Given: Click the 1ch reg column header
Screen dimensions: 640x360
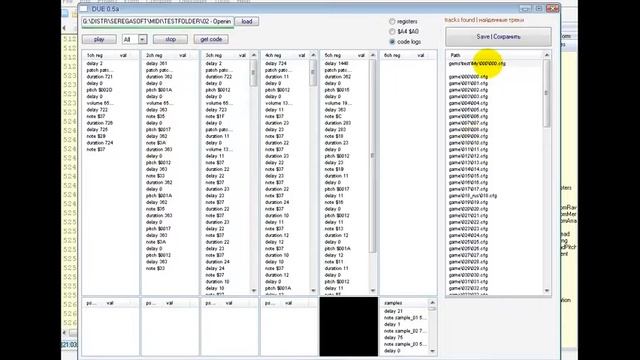Looking at the screenshot, I should pyautogui.click(x=95, y=55).
